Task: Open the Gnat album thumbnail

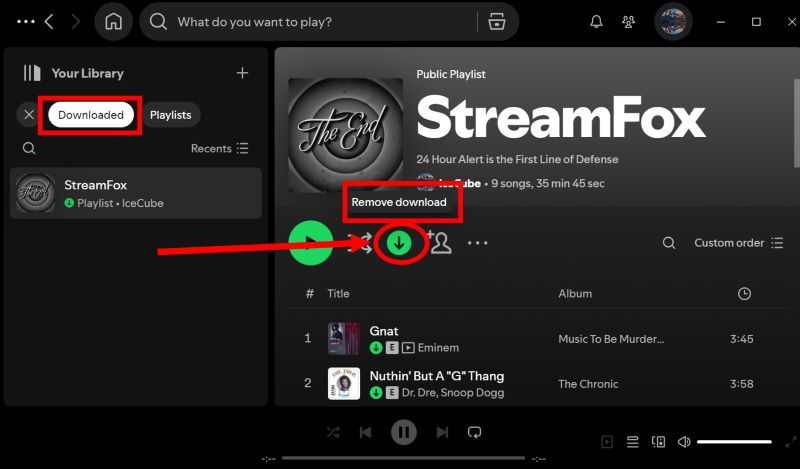Action: (343, 339)
